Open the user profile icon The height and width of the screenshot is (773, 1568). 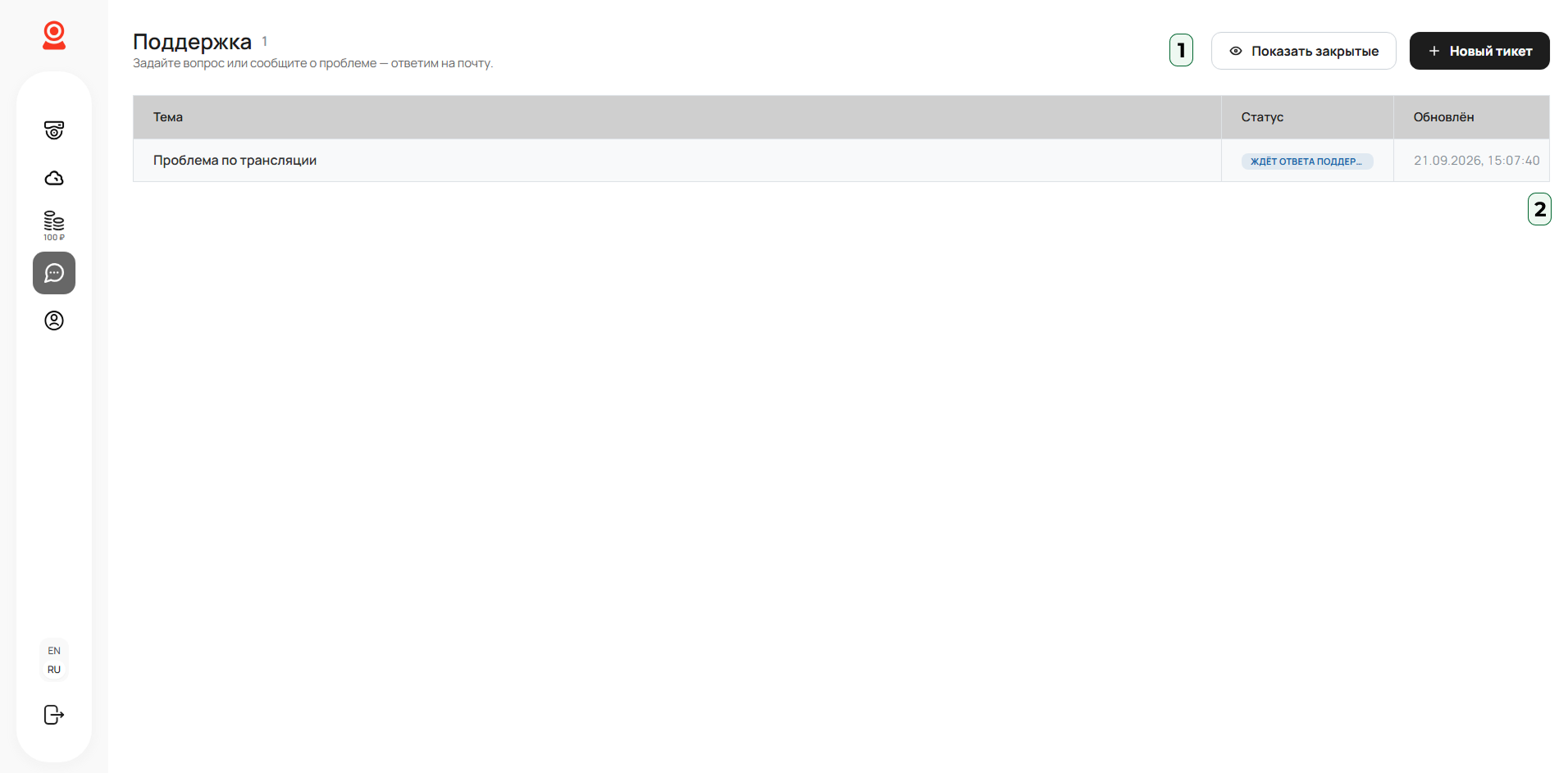[54, 321]
